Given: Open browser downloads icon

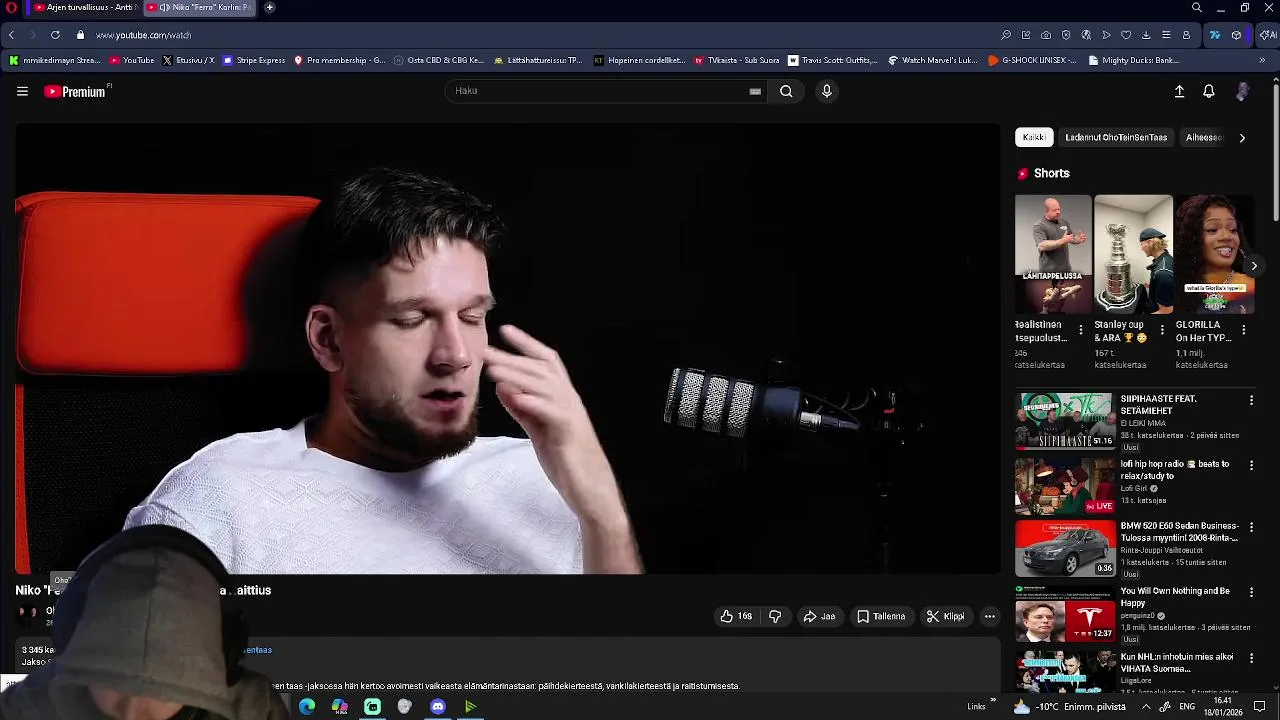Looking at the screenshot, I should tap(1146, 35).
